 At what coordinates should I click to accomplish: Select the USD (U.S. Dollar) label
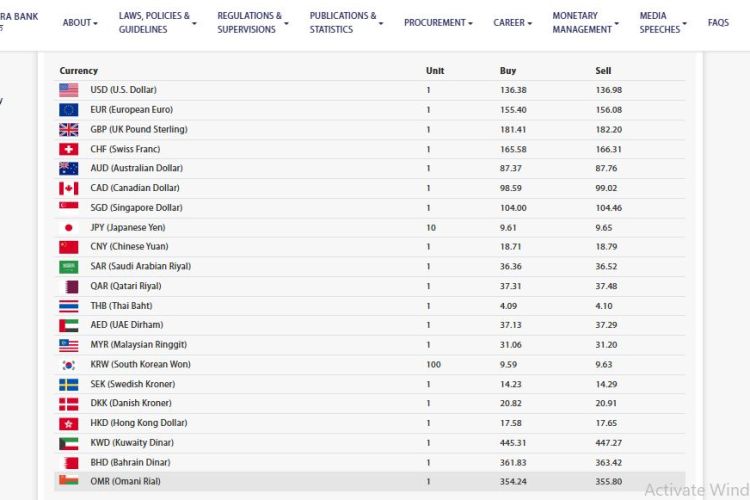coord(123,90)
